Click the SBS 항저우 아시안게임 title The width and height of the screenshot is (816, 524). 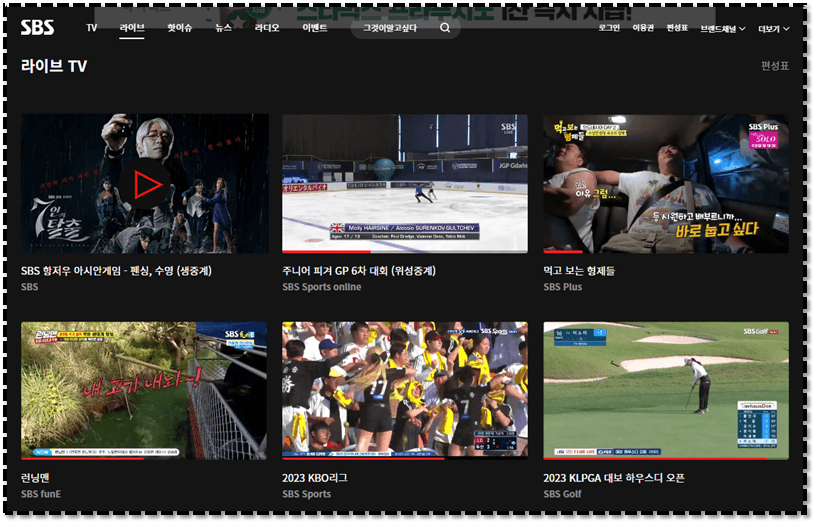point(116,271)
